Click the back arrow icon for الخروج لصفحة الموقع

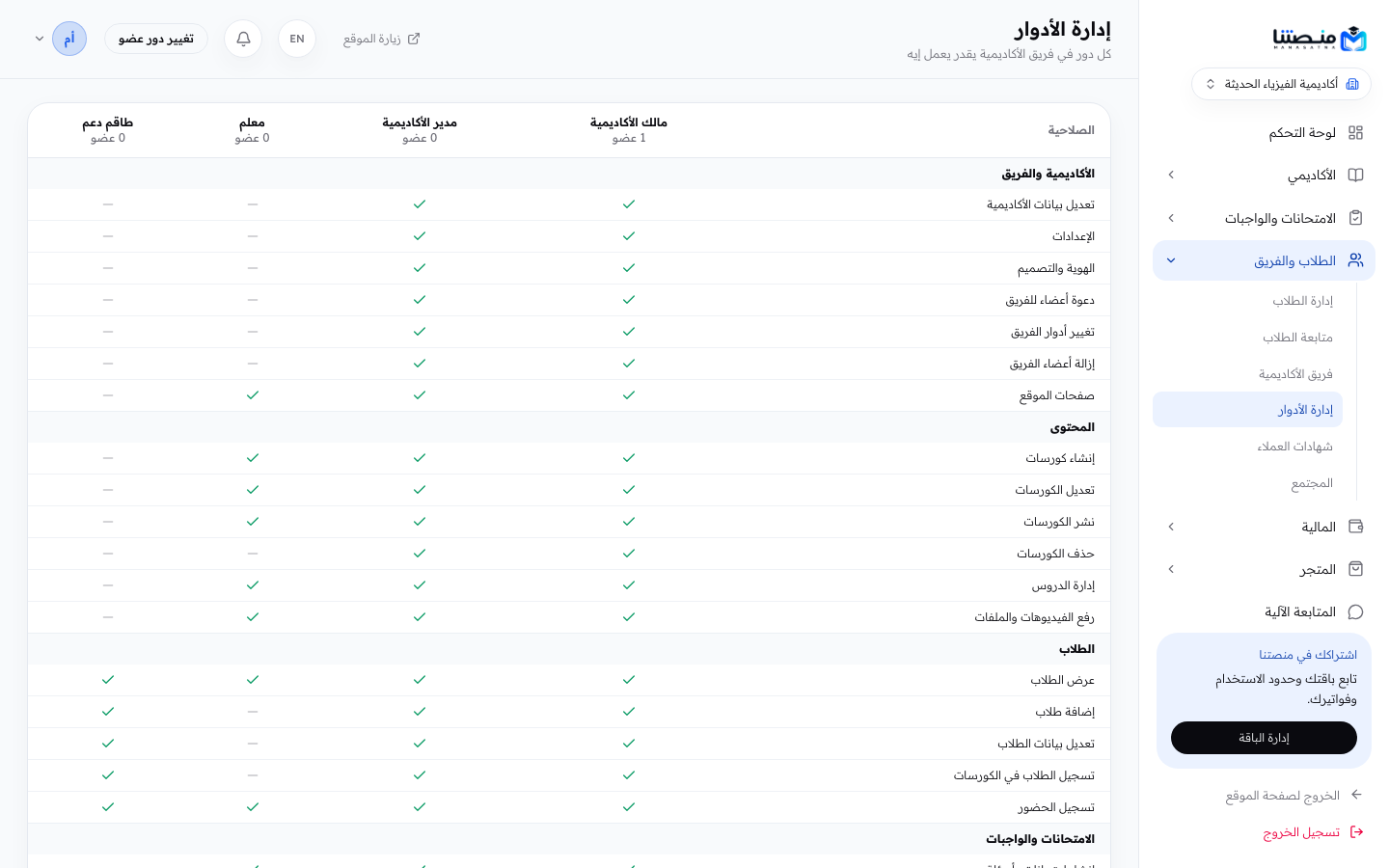pos(1356,795)
